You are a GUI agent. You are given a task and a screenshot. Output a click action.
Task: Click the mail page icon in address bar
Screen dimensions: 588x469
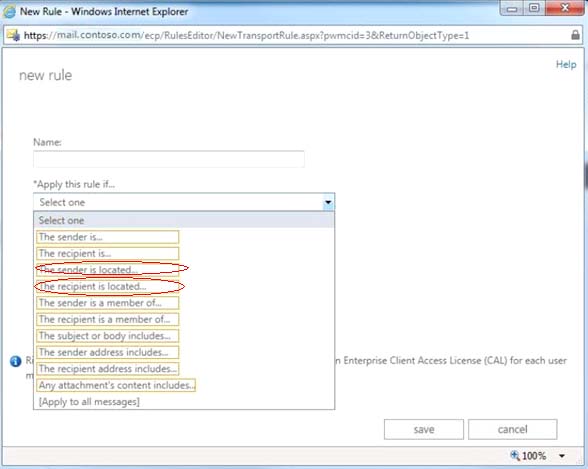coord(13,35)
